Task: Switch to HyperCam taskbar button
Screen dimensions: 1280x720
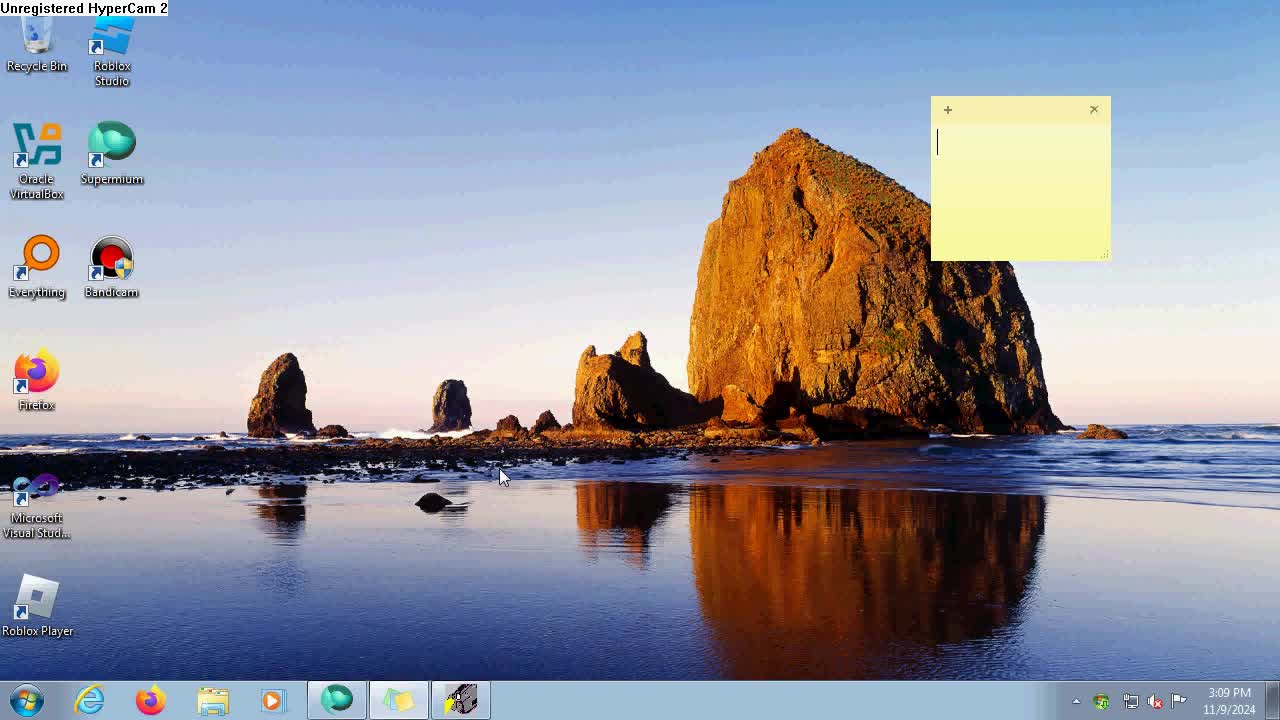Action: pos(461,700)
